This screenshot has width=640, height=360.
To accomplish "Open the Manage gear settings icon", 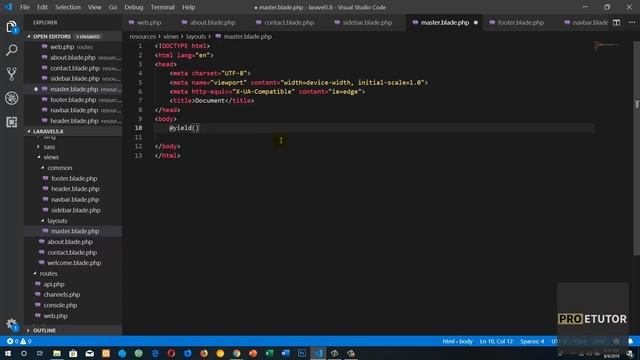I will [x=11, y=325].
